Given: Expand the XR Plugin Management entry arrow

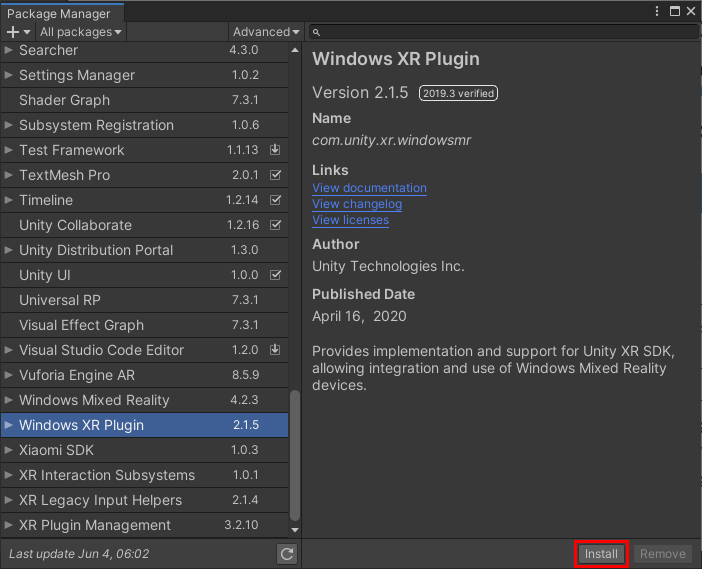Looking at the screenshot, I should point(9,525).
